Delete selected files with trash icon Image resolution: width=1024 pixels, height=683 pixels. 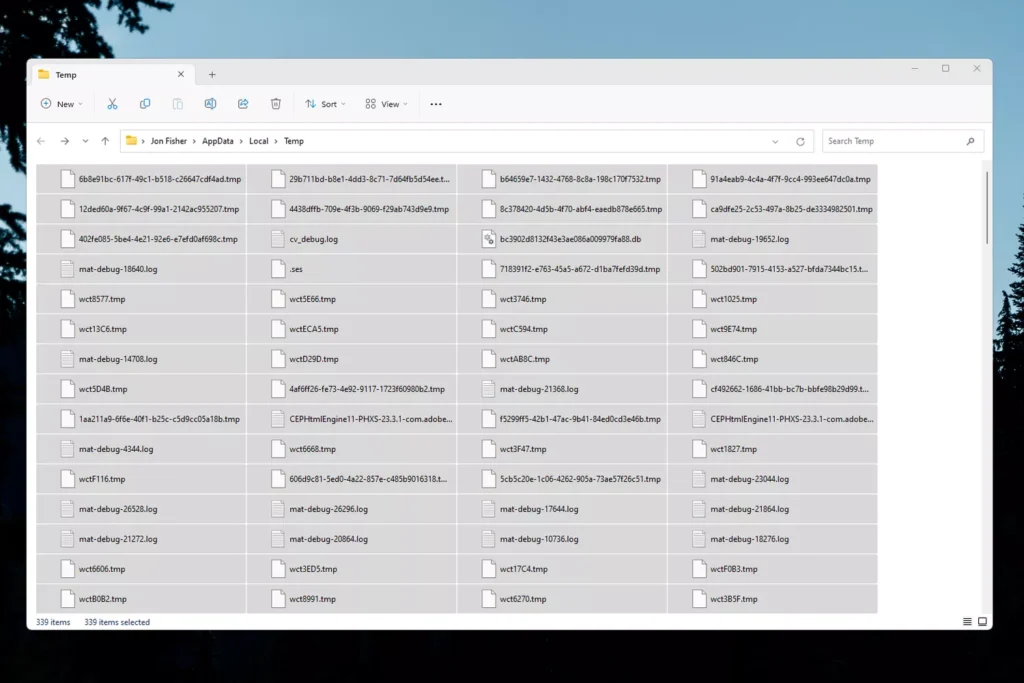[276, 104]
